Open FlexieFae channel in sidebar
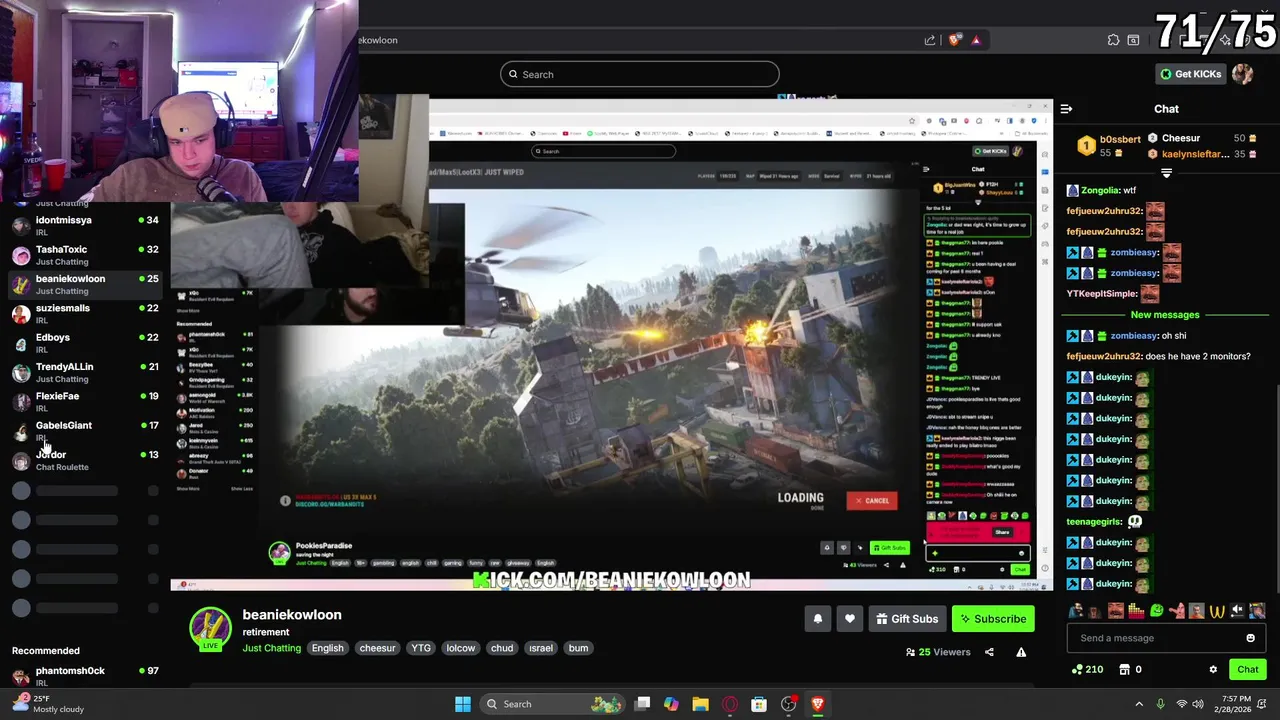 point(83,402)
